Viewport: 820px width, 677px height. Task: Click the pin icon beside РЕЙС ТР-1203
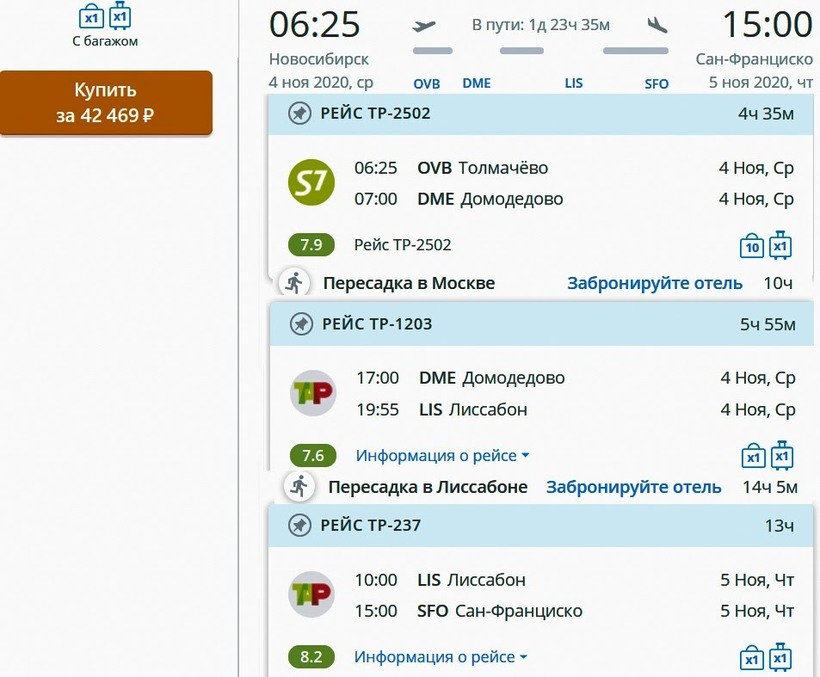300,324
